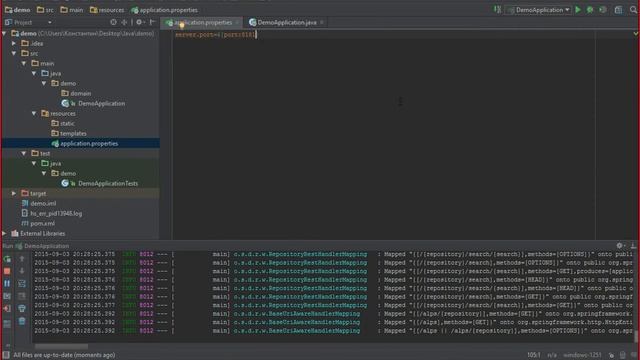Open the Project Structure icon in top toolbar

(x=618, y=10)
